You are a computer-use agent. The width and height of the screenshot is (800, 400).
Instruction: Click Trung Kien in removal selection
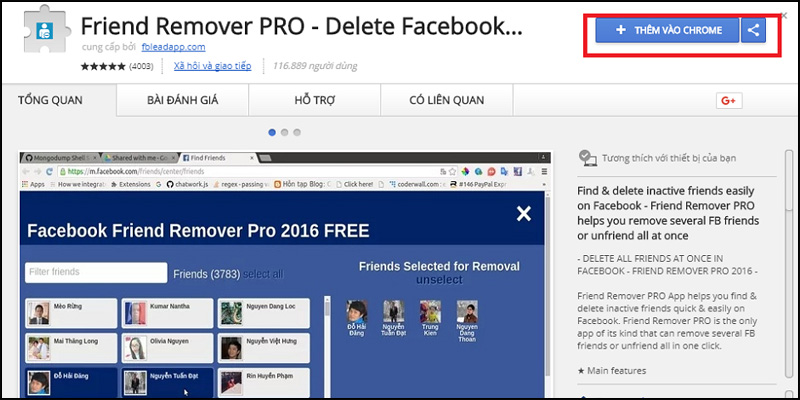[x=430, y=318]
